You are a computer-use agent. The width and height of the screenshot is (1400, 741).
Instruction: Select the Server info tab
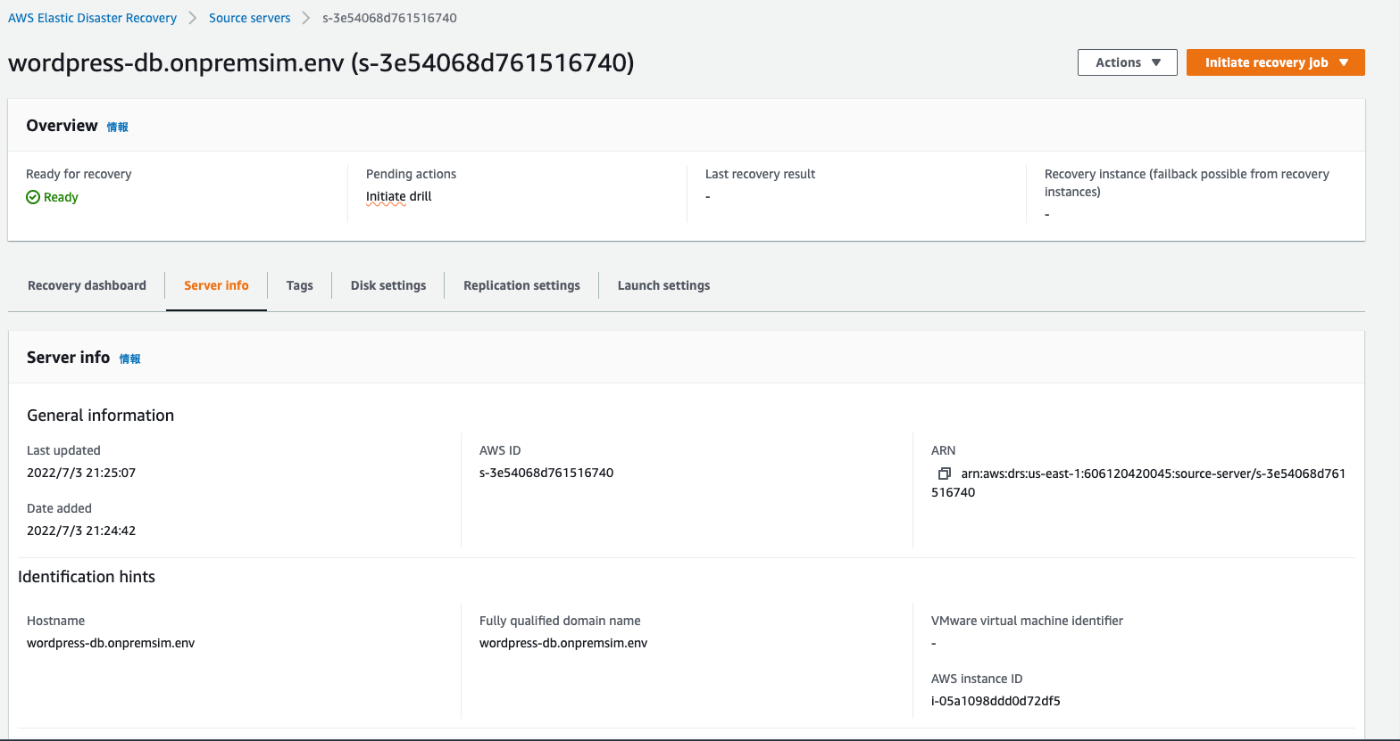[x=216, y=285]
